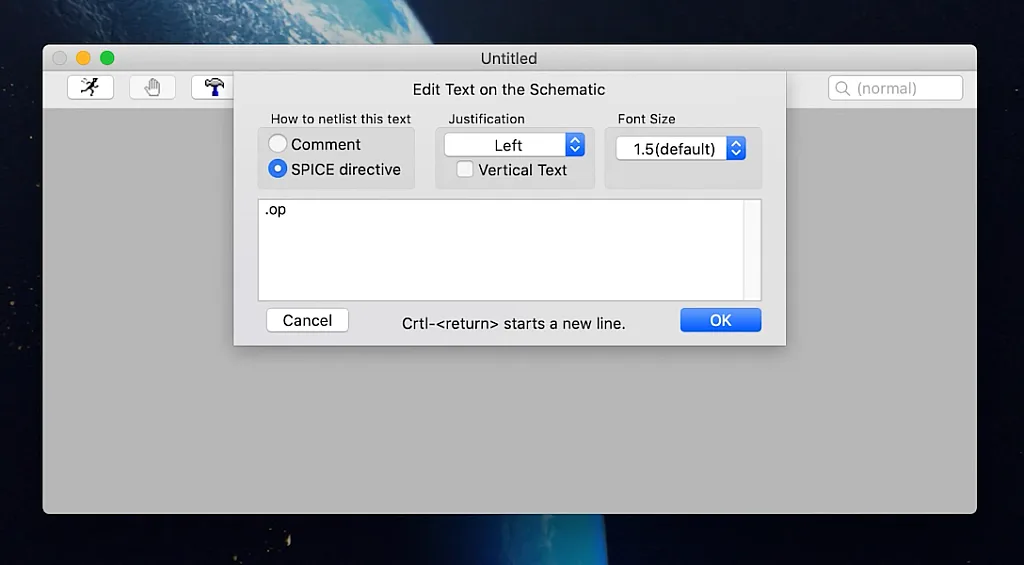Open the Control Panel hammer icon
1024x565 pixels.
(x=213, y=87)
